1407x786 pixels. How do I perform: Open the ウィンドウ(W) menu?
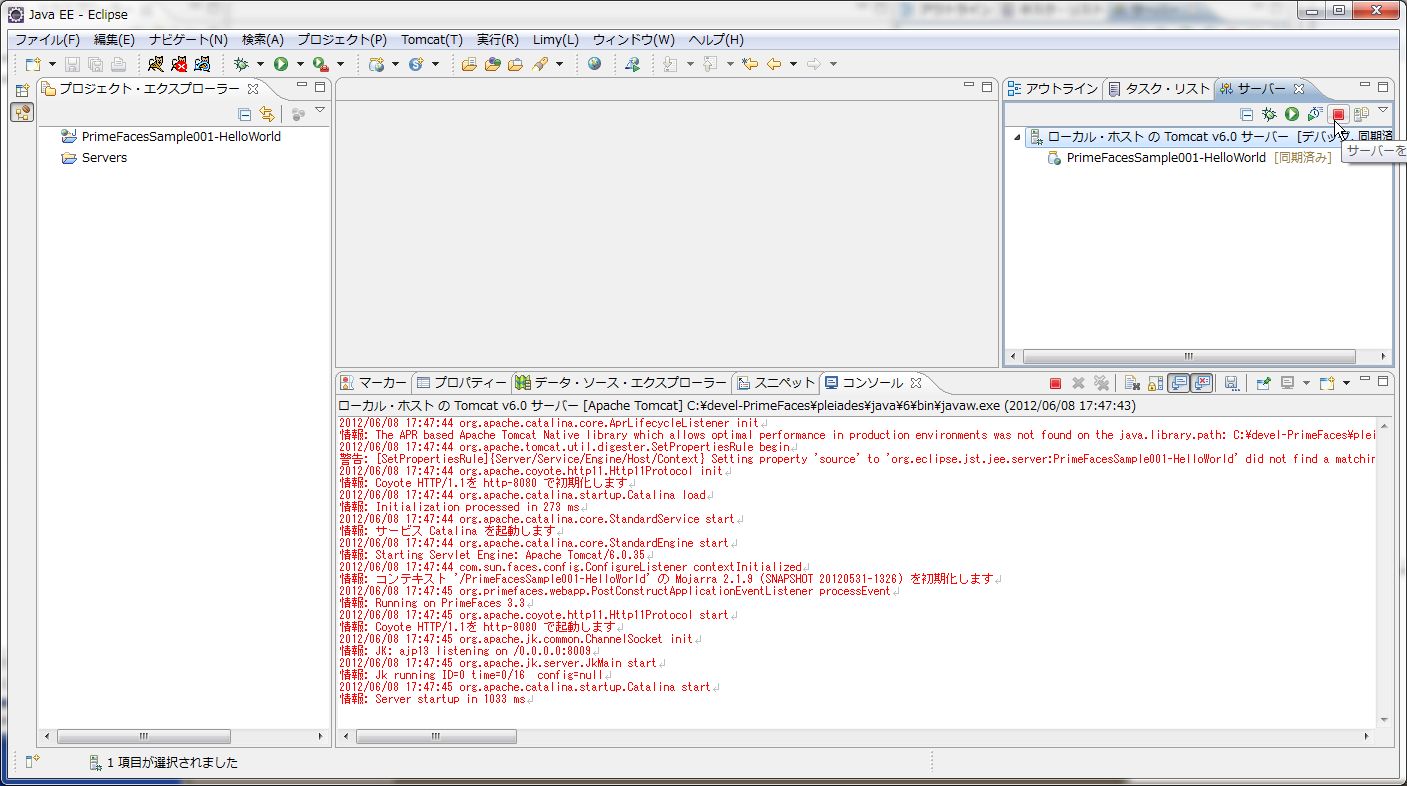[x=633, y=40]
